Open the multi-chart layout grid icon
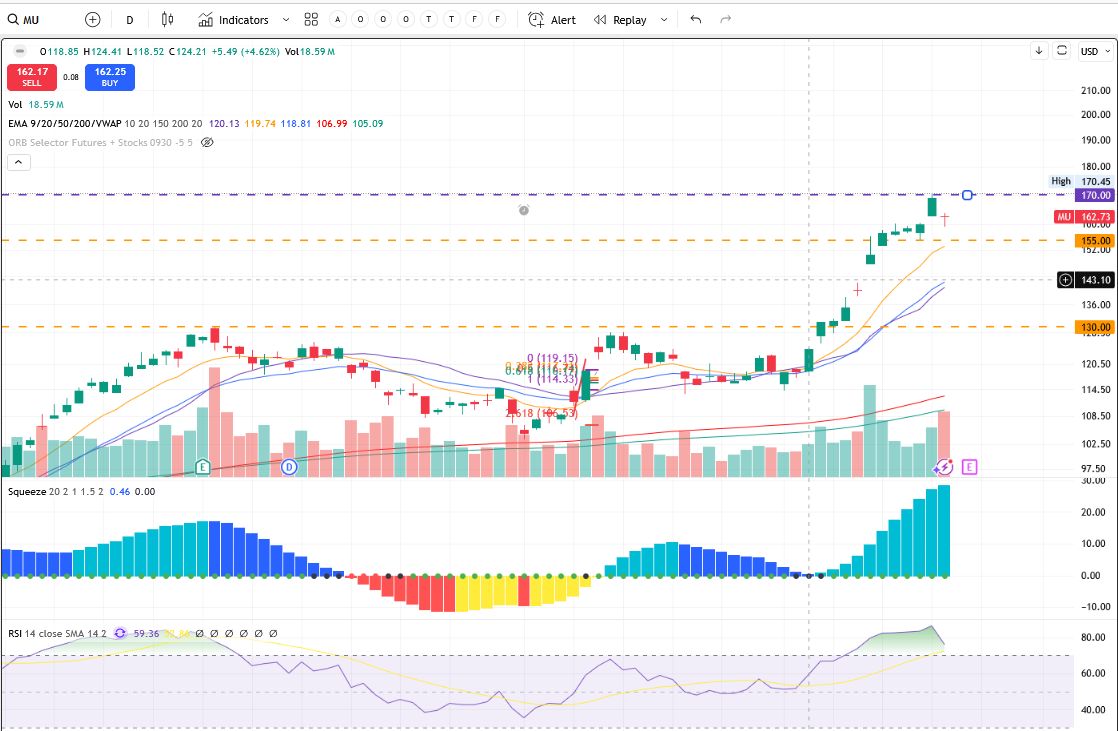 tap(310, 19)
